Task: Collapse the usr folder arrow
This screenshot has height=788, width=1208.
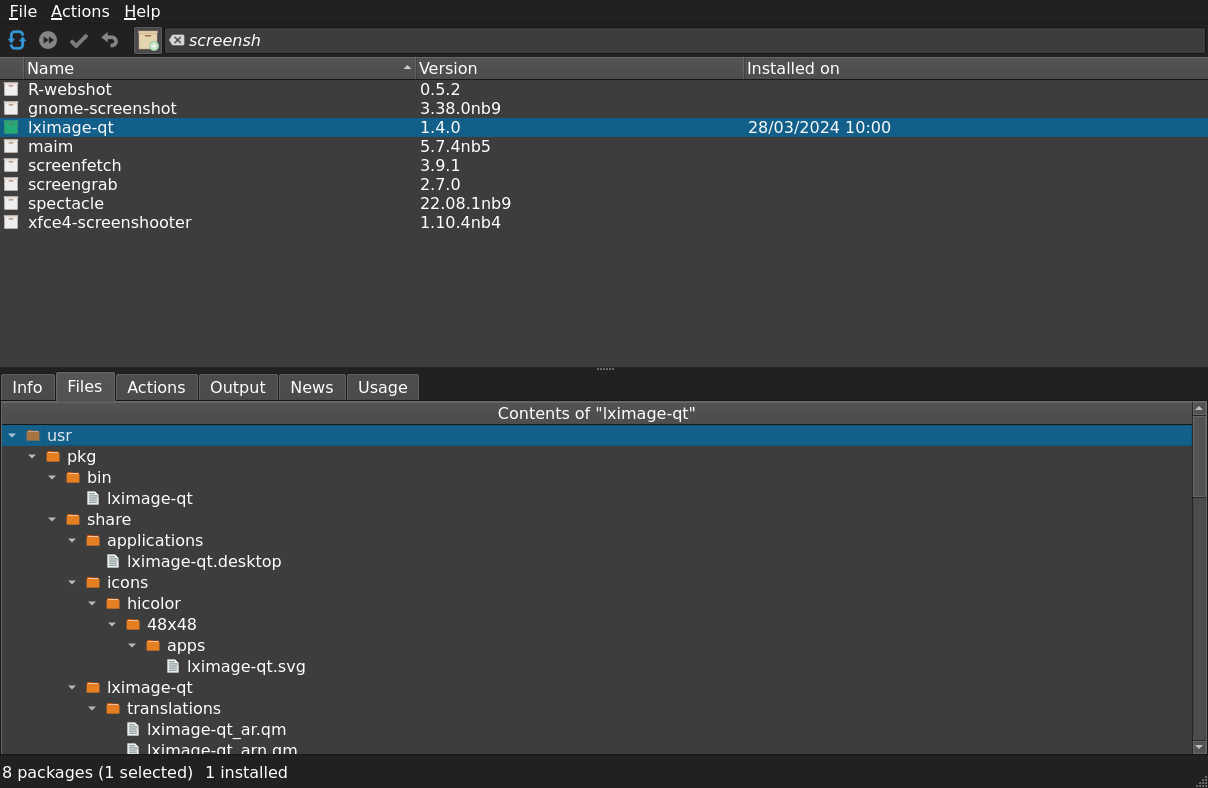Action: [12, 435]
